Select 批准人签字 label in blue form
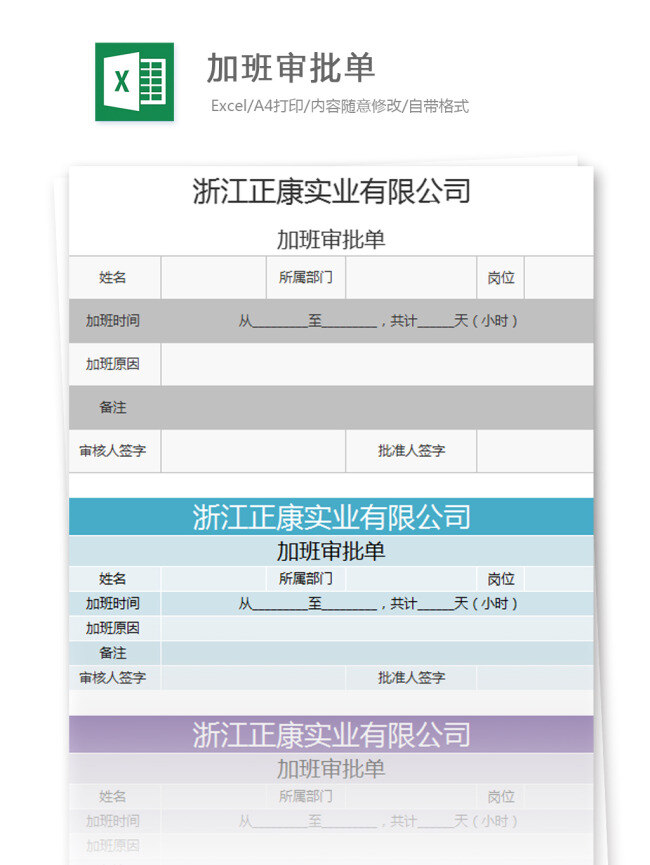The width and height of the screenshot is (650, 865). (411, 678)
